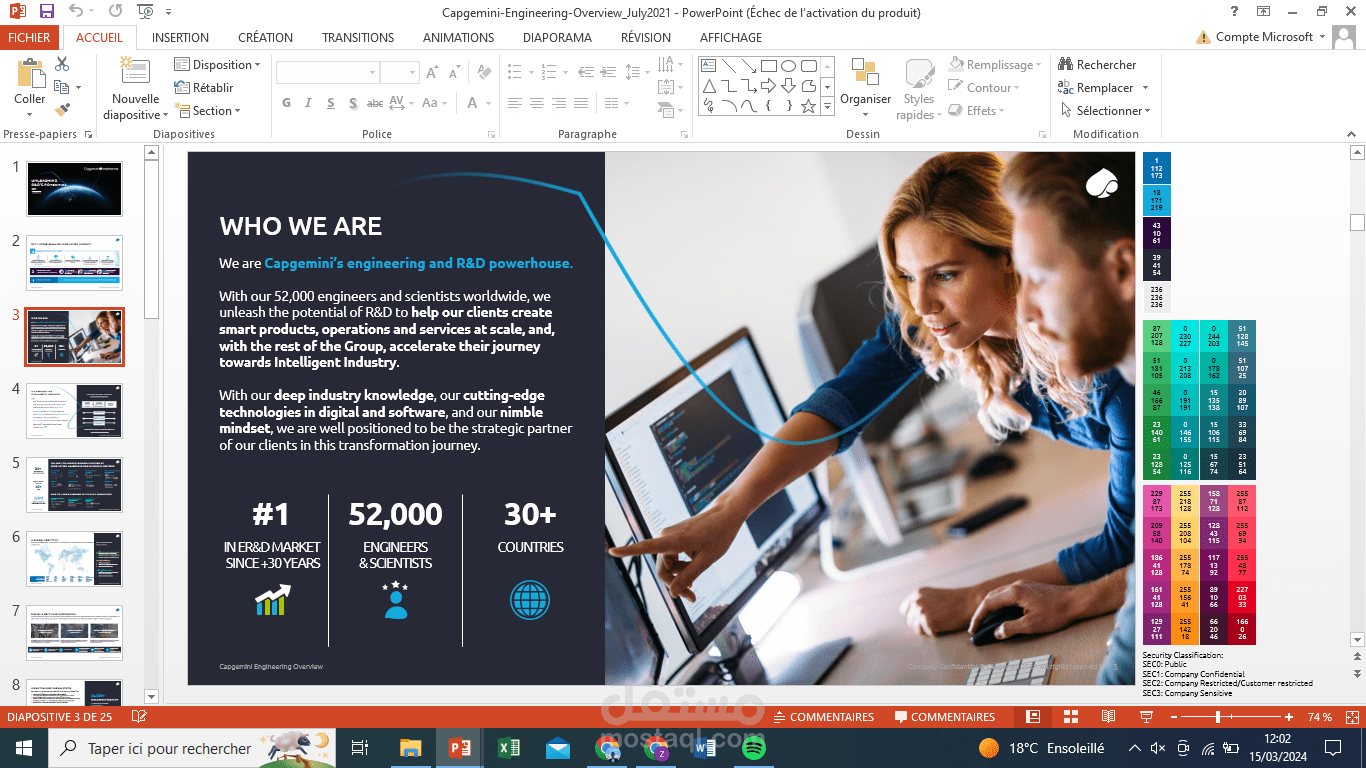Select the triangle shape in shapes gallery
Image resolution: width=1366 pixels, height=768 pixels.
[x=709, y=86]
